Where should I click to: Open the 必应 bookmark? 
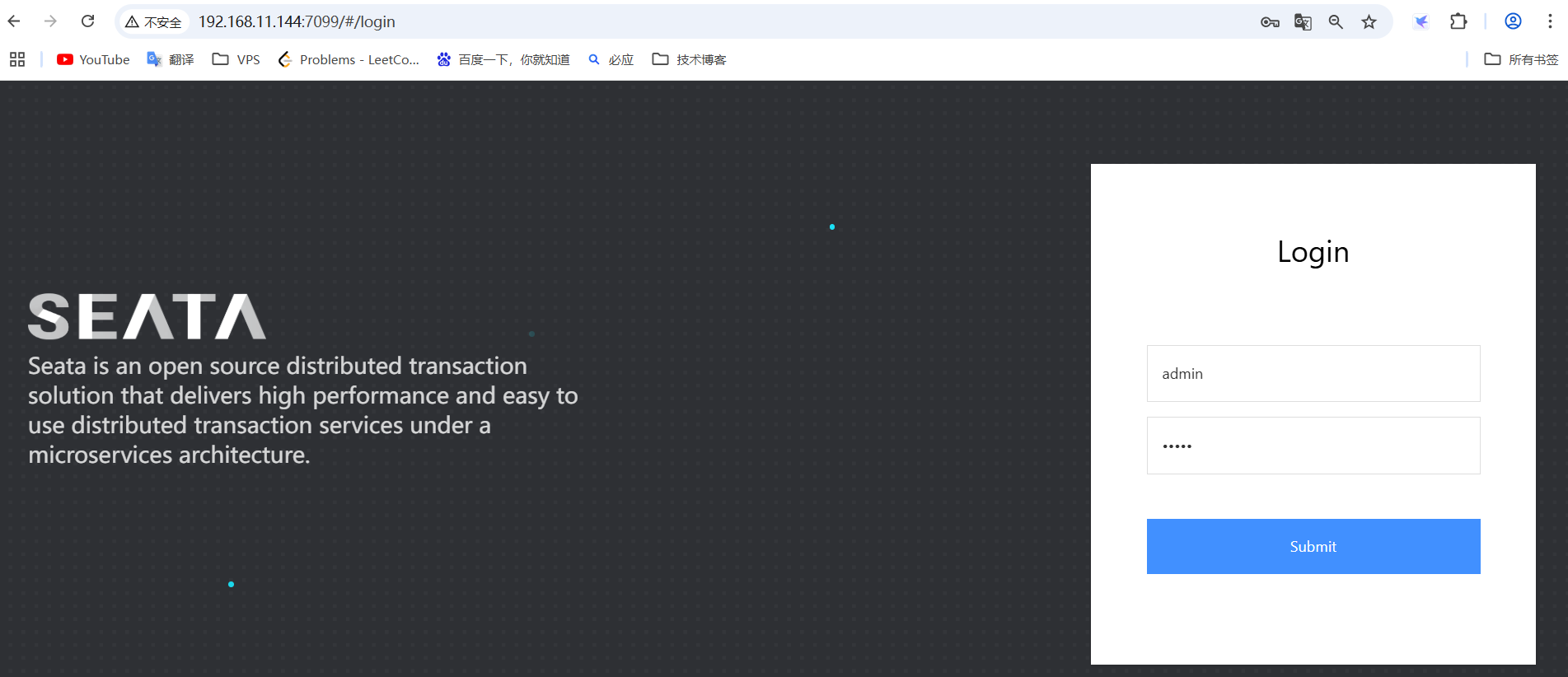(x=611, y=59)
